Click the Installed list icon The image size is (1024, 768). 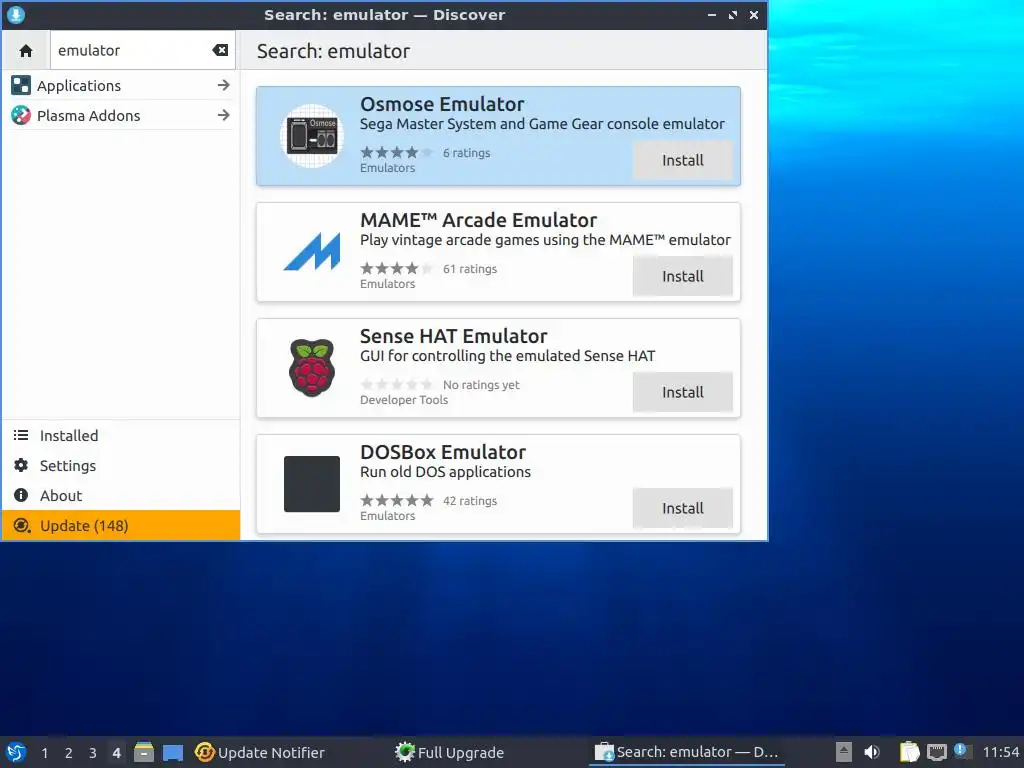pyautogui.click(x=21, y=436)
